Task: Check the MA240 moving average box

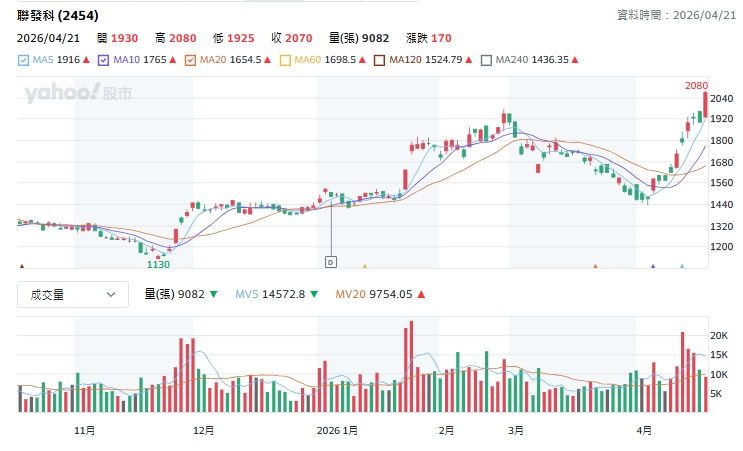Action: (x=487, y=60)
